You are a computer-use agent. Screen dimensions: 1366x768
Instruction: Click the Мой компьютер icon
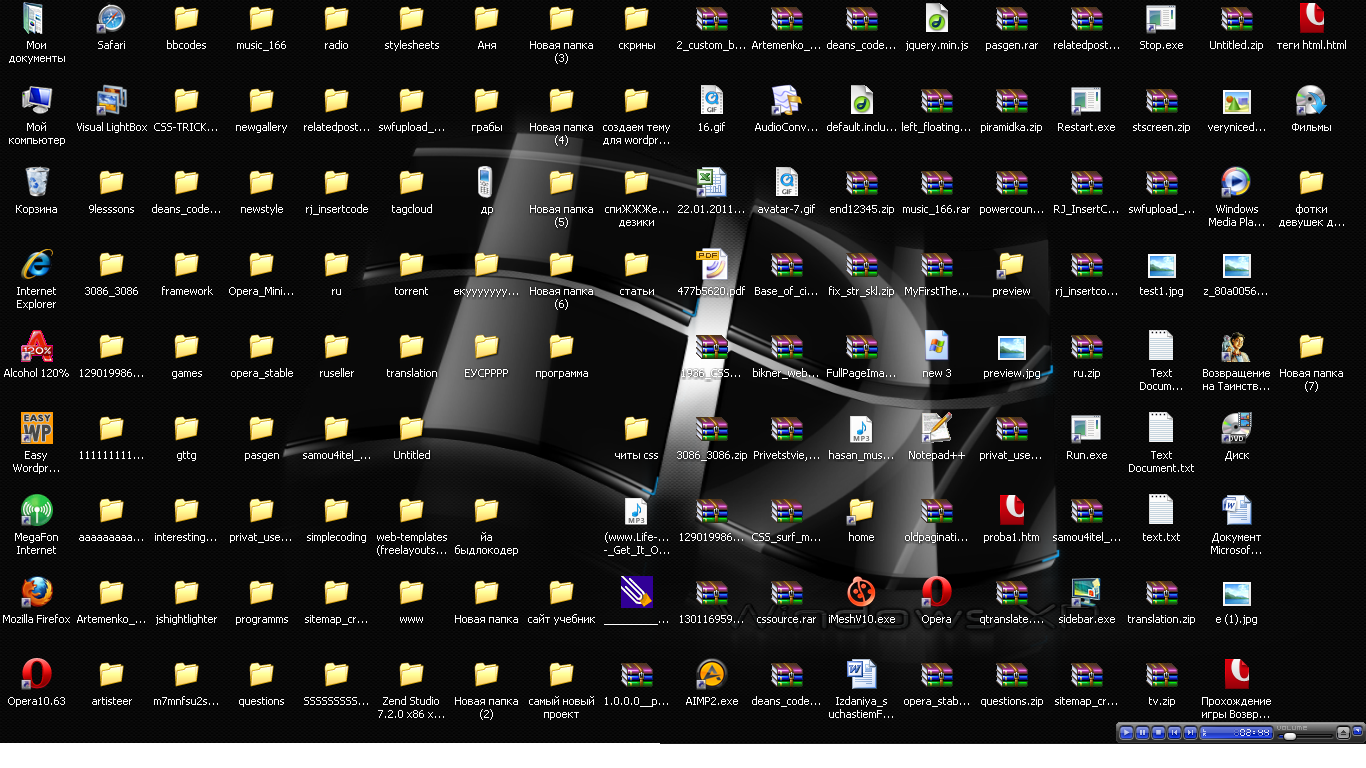pos(36,101)
